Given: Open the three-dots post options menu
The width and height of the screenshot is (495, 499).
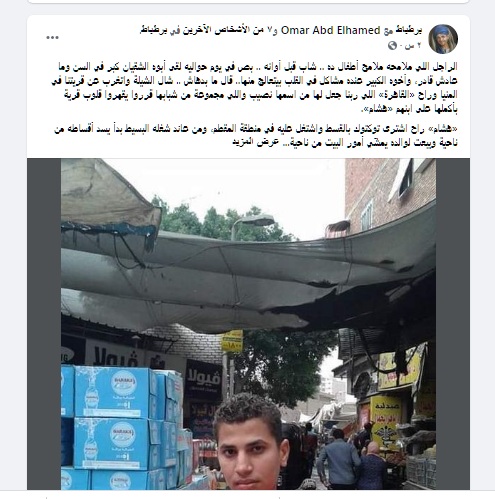Looking at the screenshot, I should coord(52,37).
